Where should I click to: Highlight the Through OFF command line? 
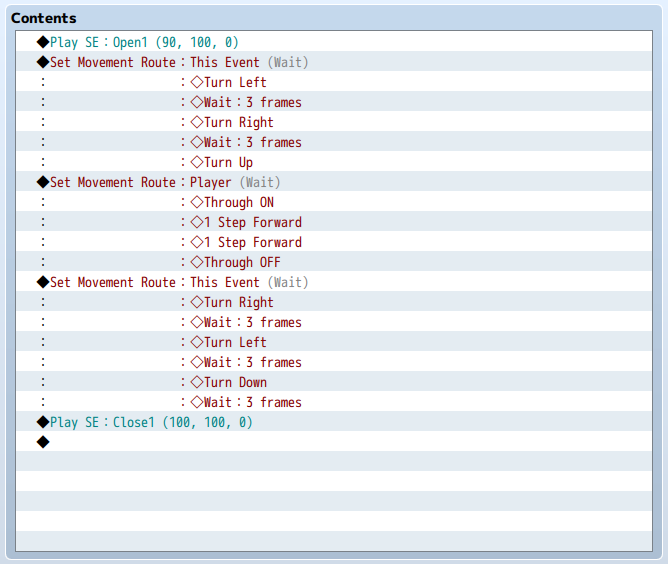coord(242,262)
